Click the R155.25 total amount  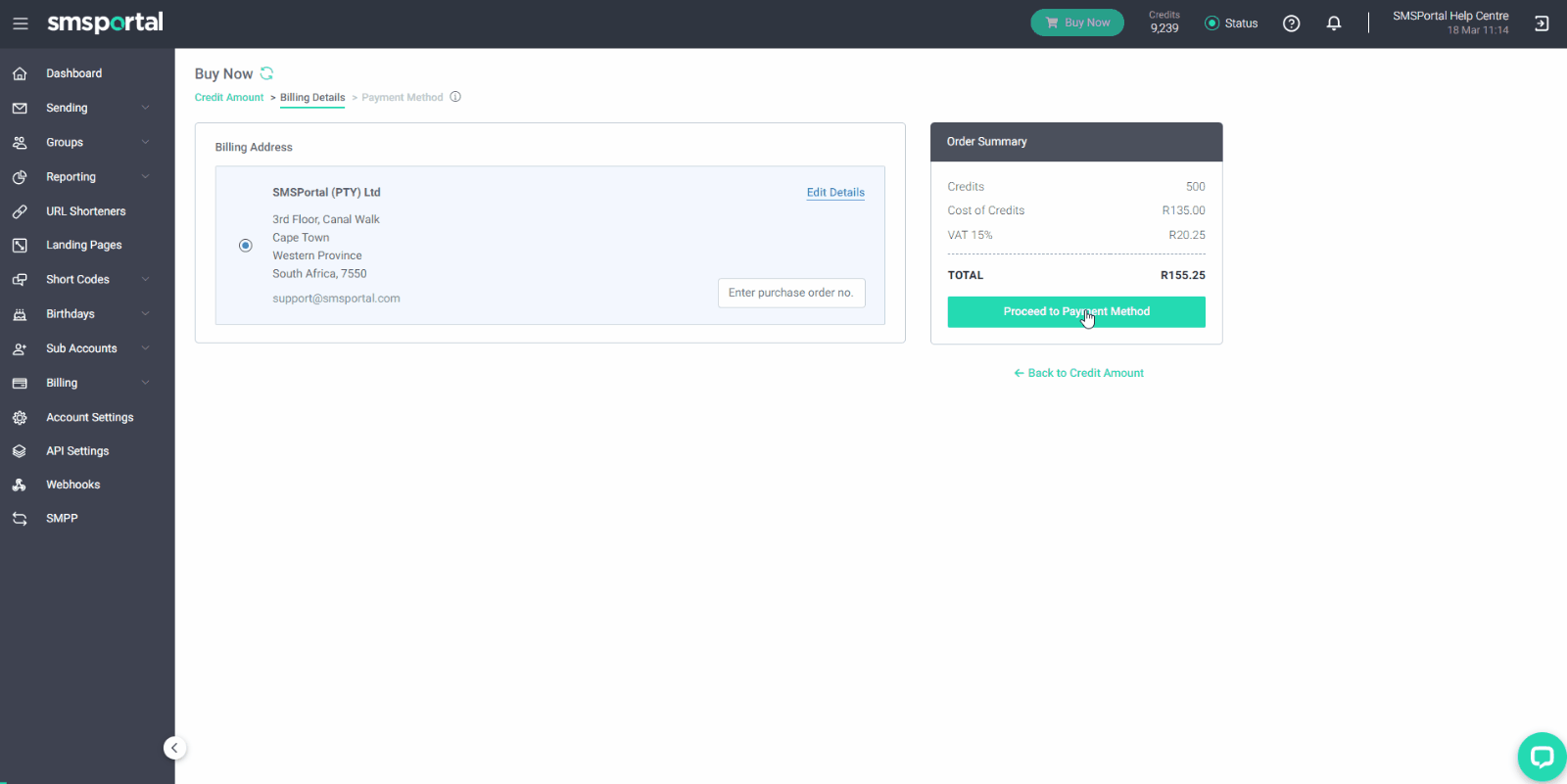[1183, 275]
